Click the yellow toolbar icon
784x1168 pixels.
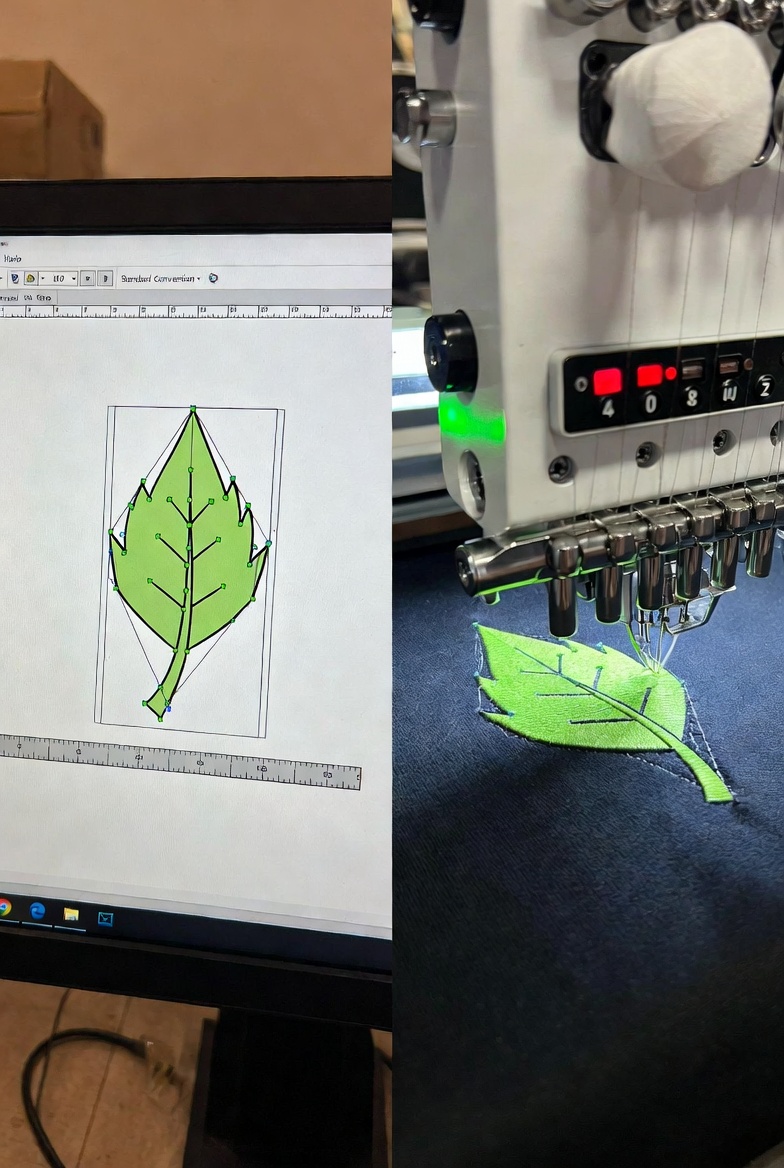pyautogui.click(x=31, y=278)
